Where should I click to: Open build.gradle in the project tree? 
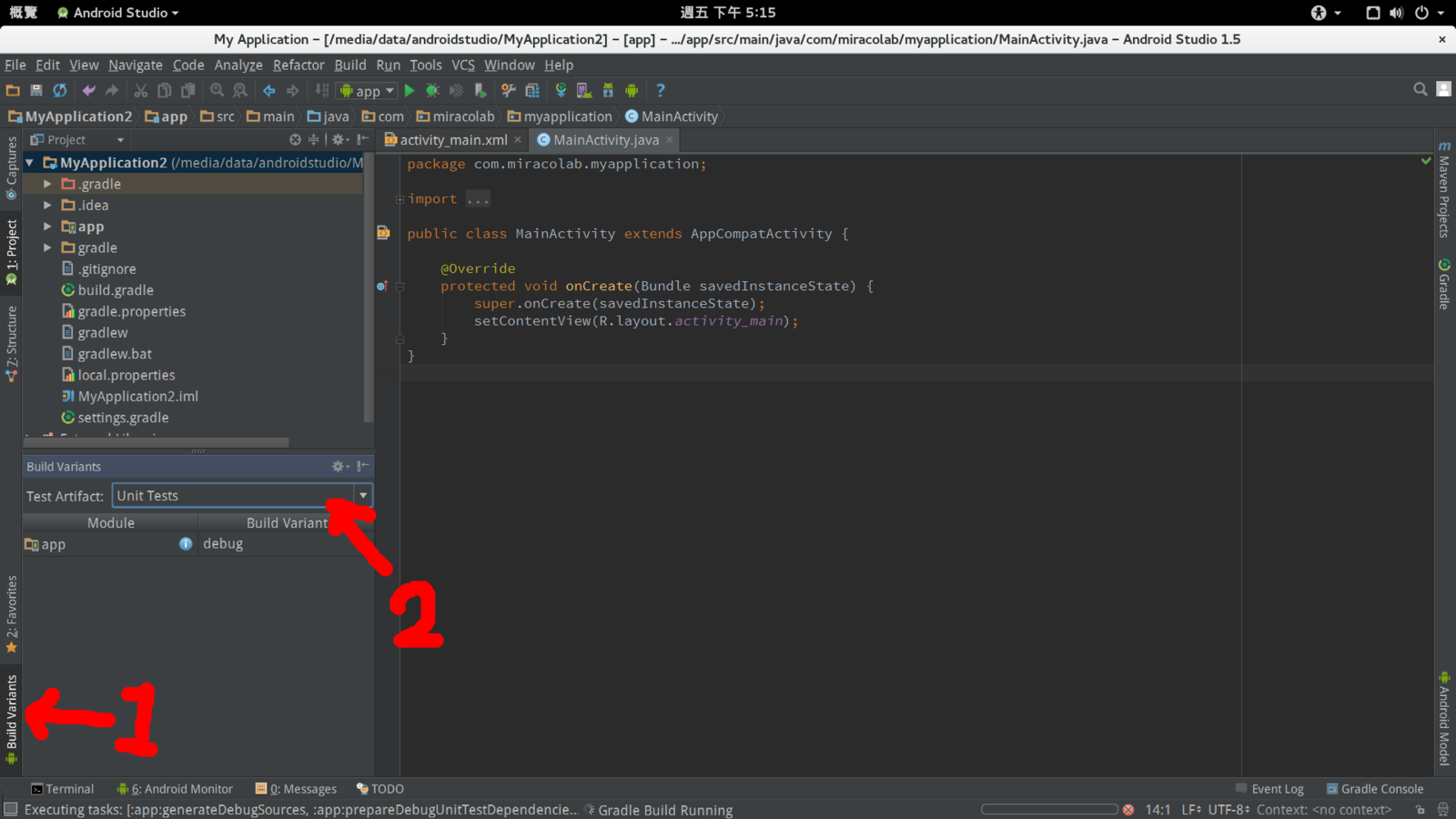click(116, 290)
